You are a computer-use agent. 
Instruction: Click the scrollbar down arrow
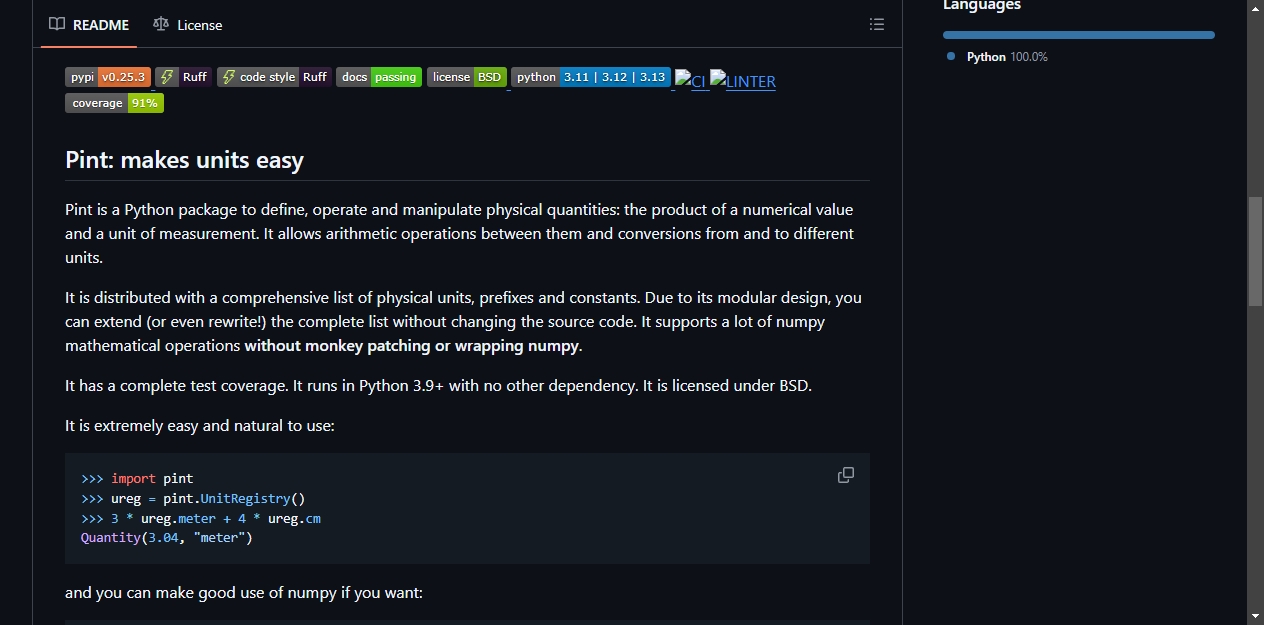pyautogui.click(x=1255, y=615)
